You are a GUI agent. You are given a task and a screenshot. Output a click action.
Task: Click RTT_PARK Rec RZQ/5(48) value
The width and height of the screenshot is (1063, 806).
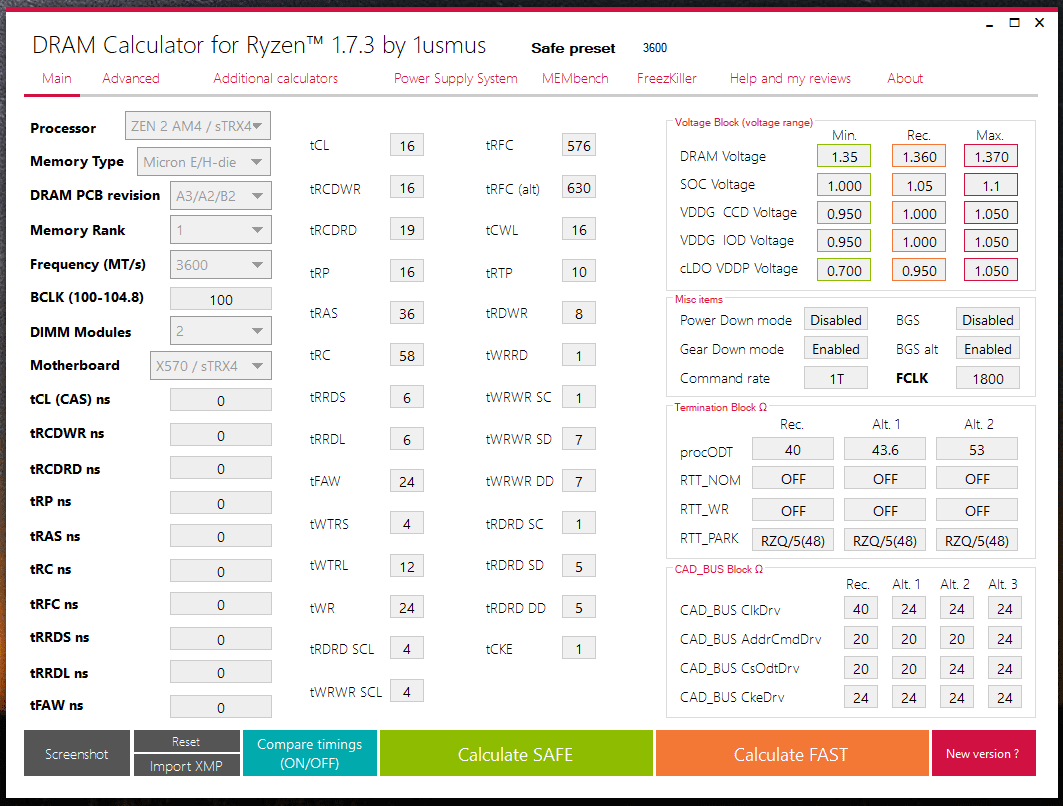pyautogui.click(x=793, y=540)
